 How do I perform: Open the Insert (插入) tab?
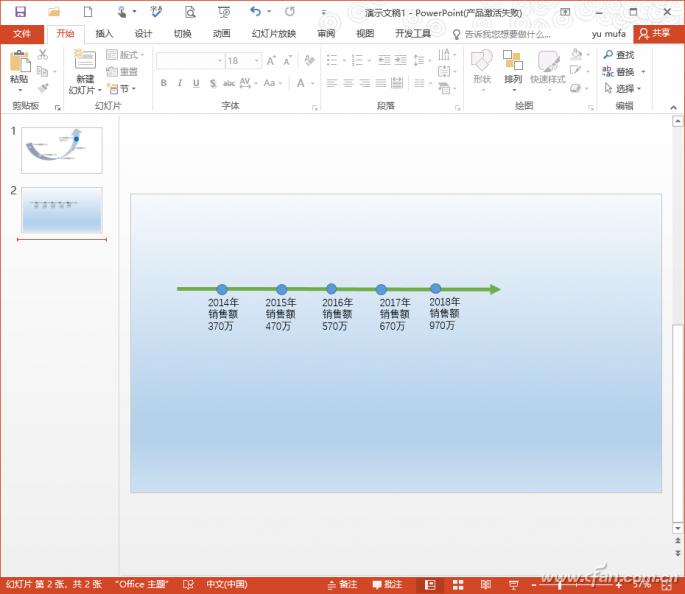click(104, 33)
